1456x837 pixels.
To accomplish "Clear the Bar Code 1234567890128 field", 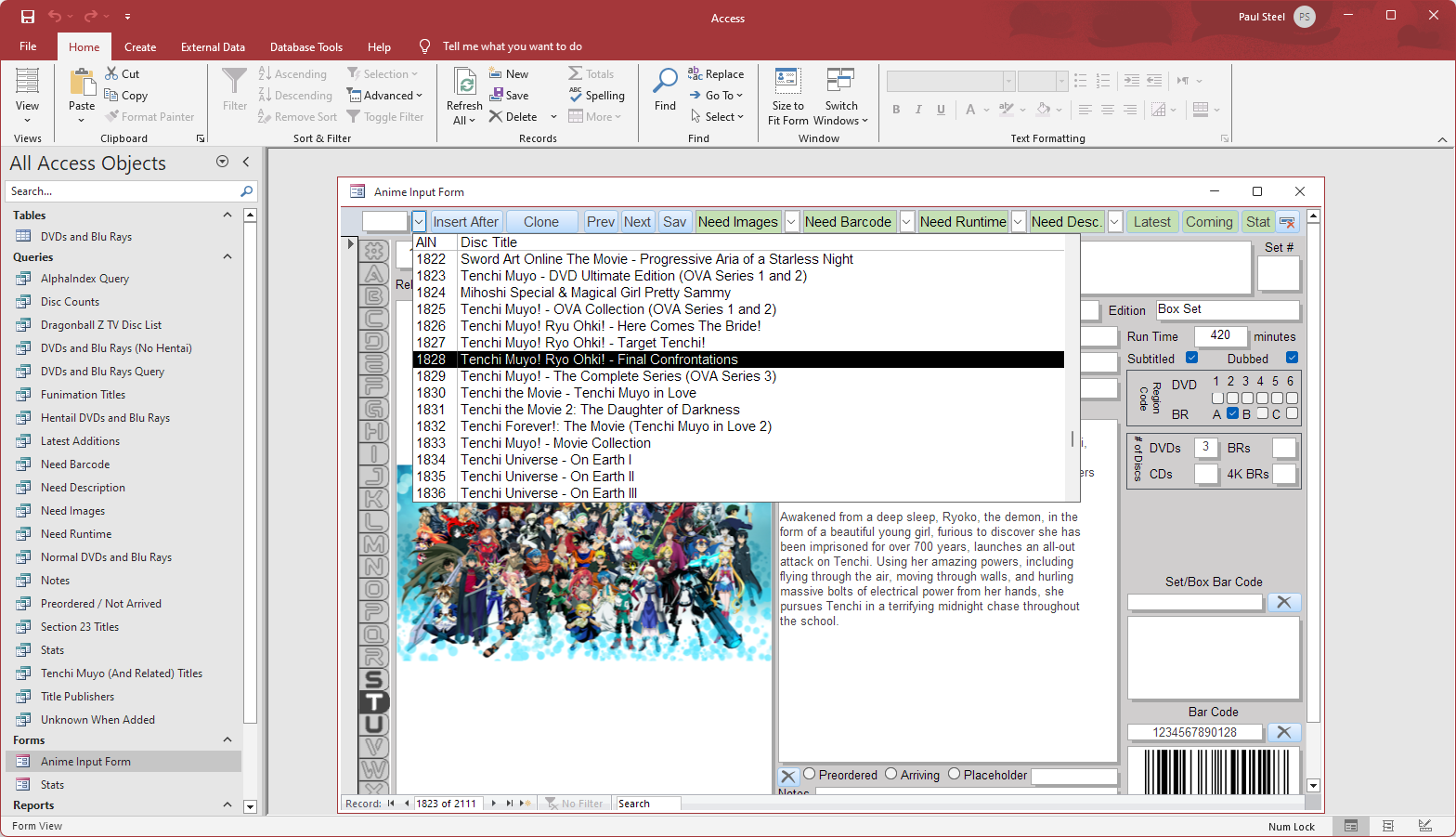I will pyautogui.click(x=1284, y=733).
